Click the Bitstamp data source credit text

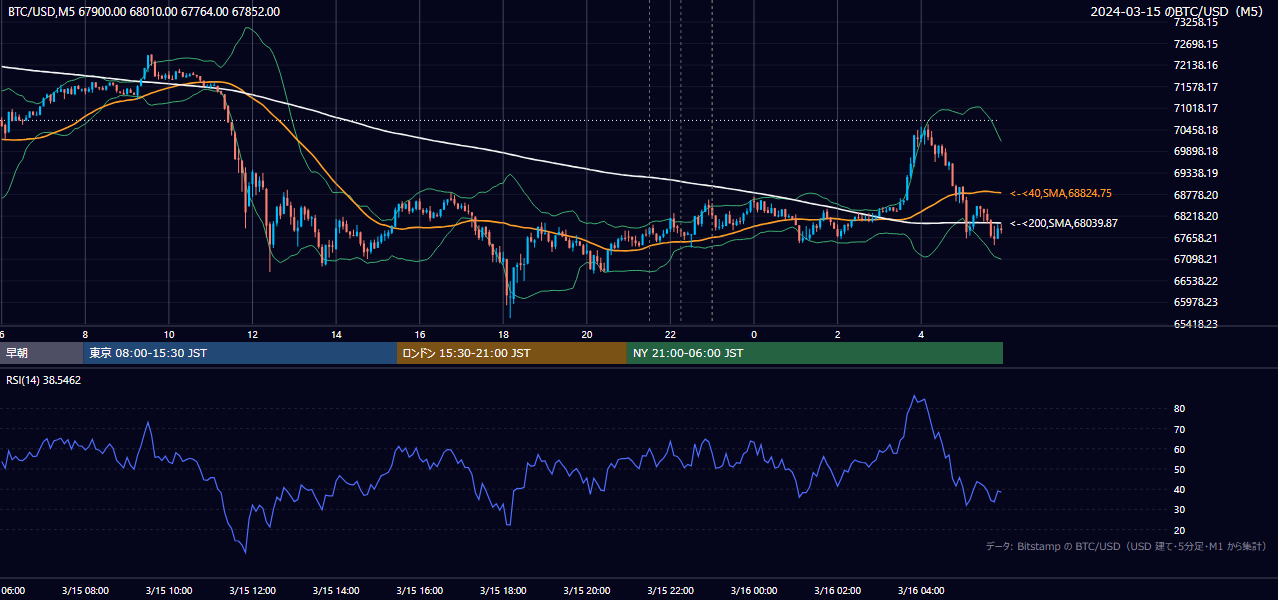click(1126, 546)
